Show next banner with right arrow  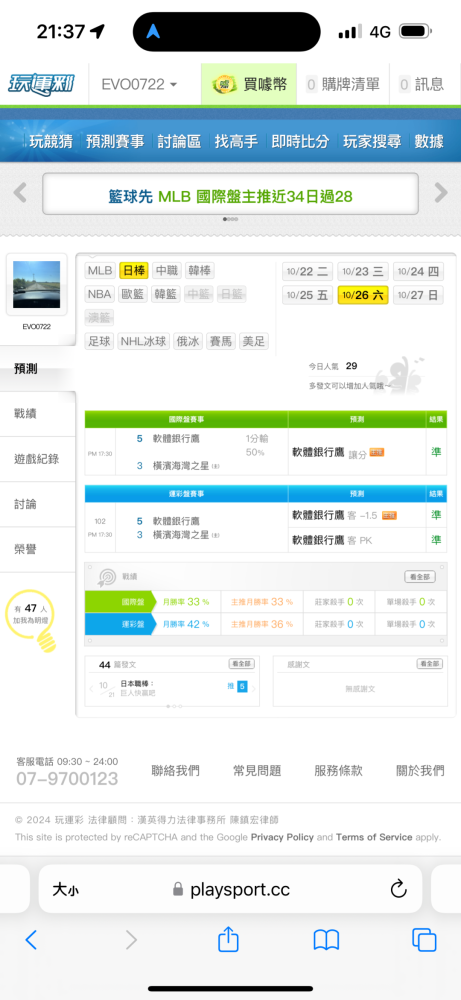pyautogui.click(x=441, y=193)
